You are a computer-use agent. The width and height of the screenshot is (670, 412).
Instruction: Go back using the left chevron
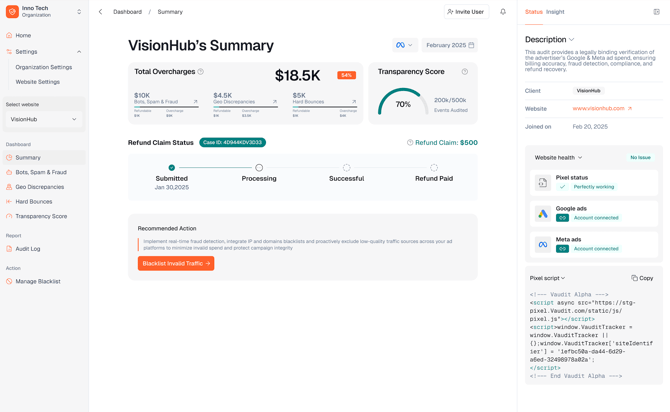point(100,12)
